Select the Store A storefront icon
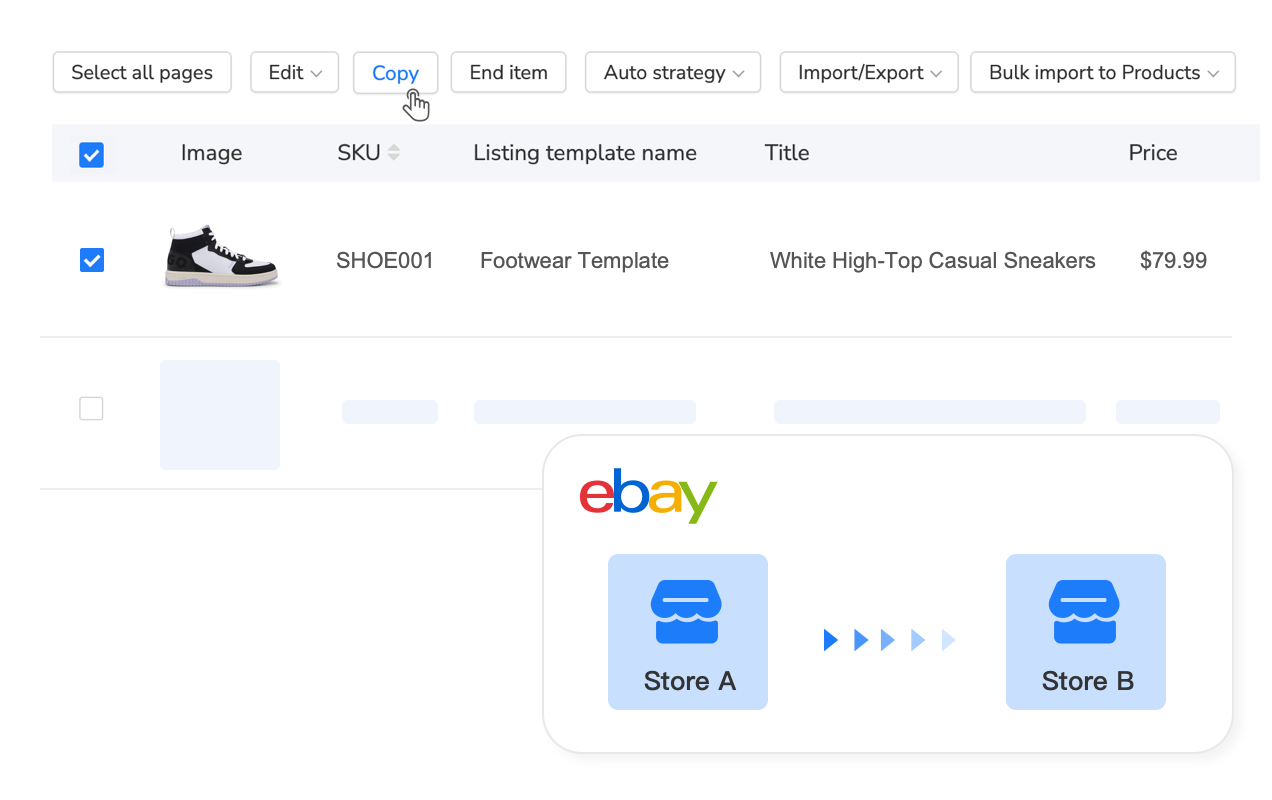This screenshot has height=800, width=1272. (688, 610)
